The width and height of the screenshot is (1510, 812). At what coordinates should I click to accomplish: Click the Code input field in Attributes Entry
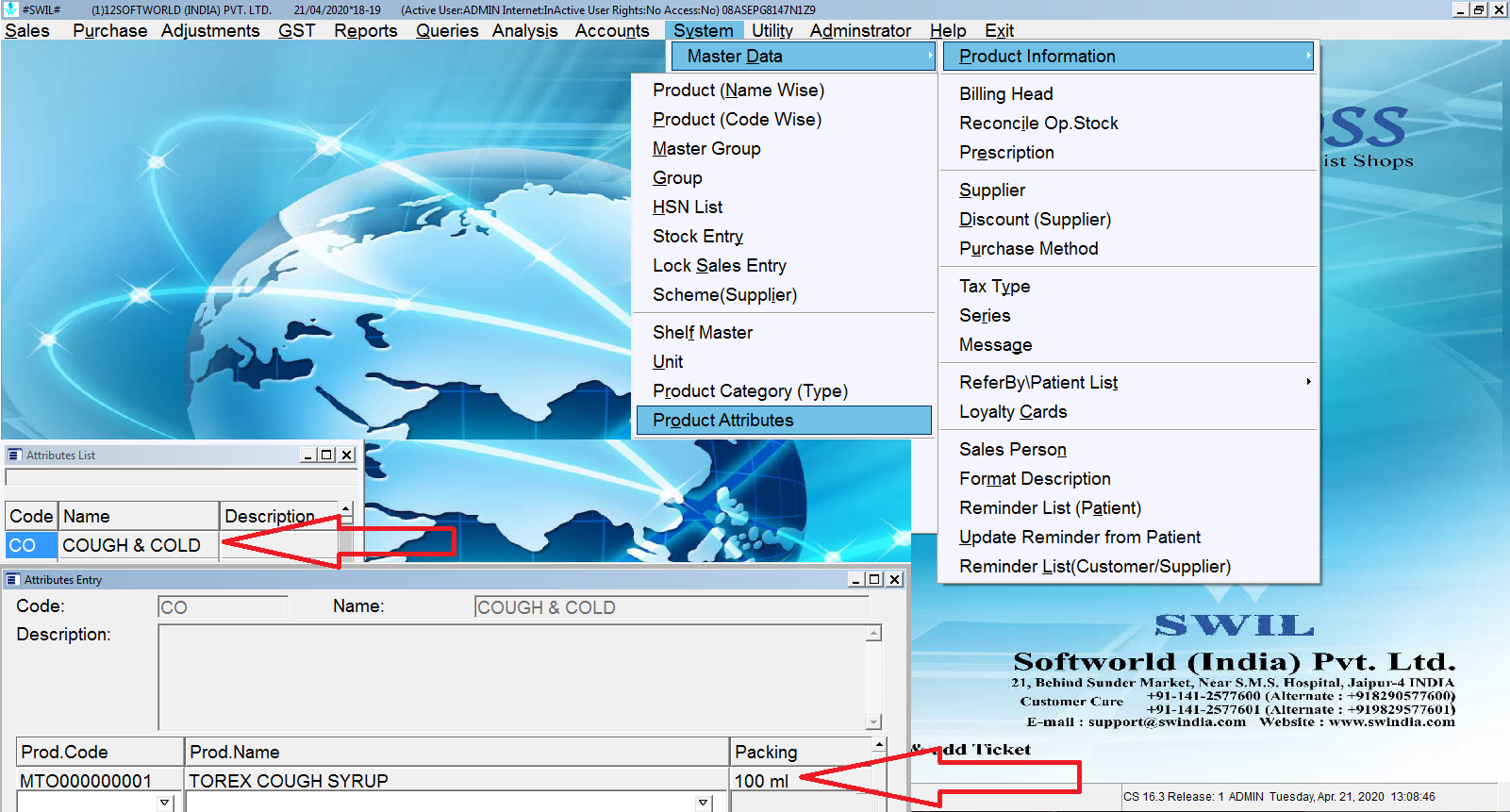tap(223, 607)
